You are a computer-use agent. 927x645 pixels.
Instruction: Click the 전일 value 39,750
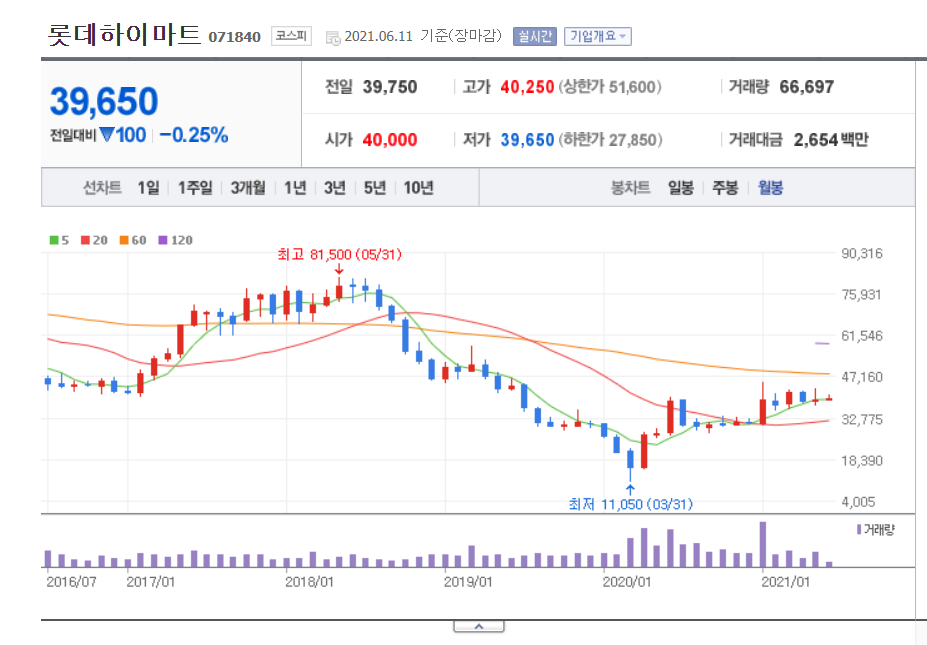[x=390, y=87]
